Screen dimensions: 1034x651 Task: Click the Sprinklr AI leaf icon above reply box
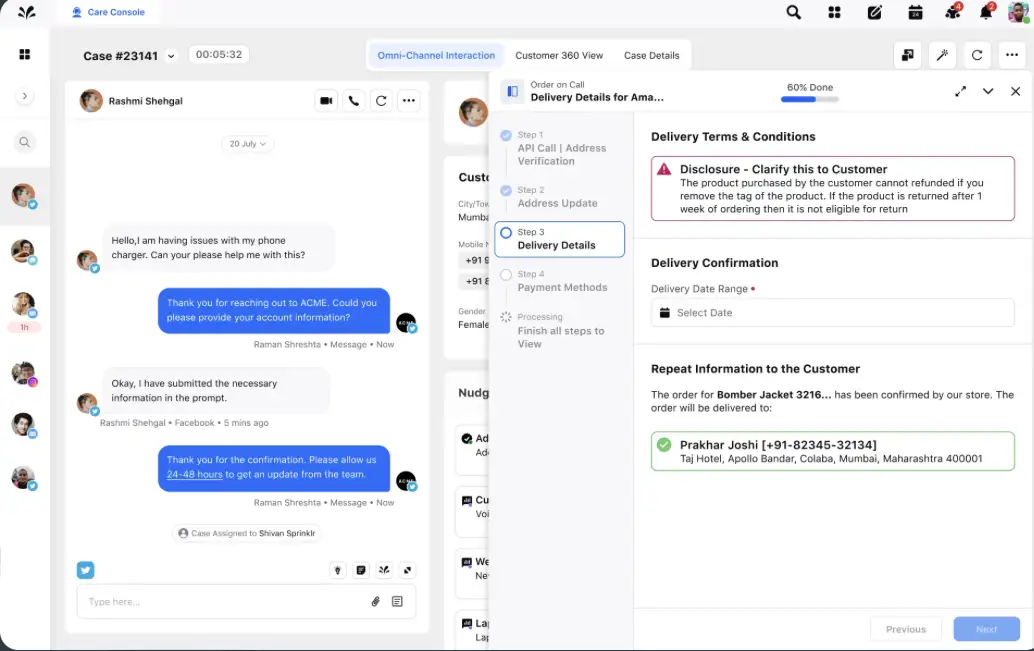click(384, 570)
